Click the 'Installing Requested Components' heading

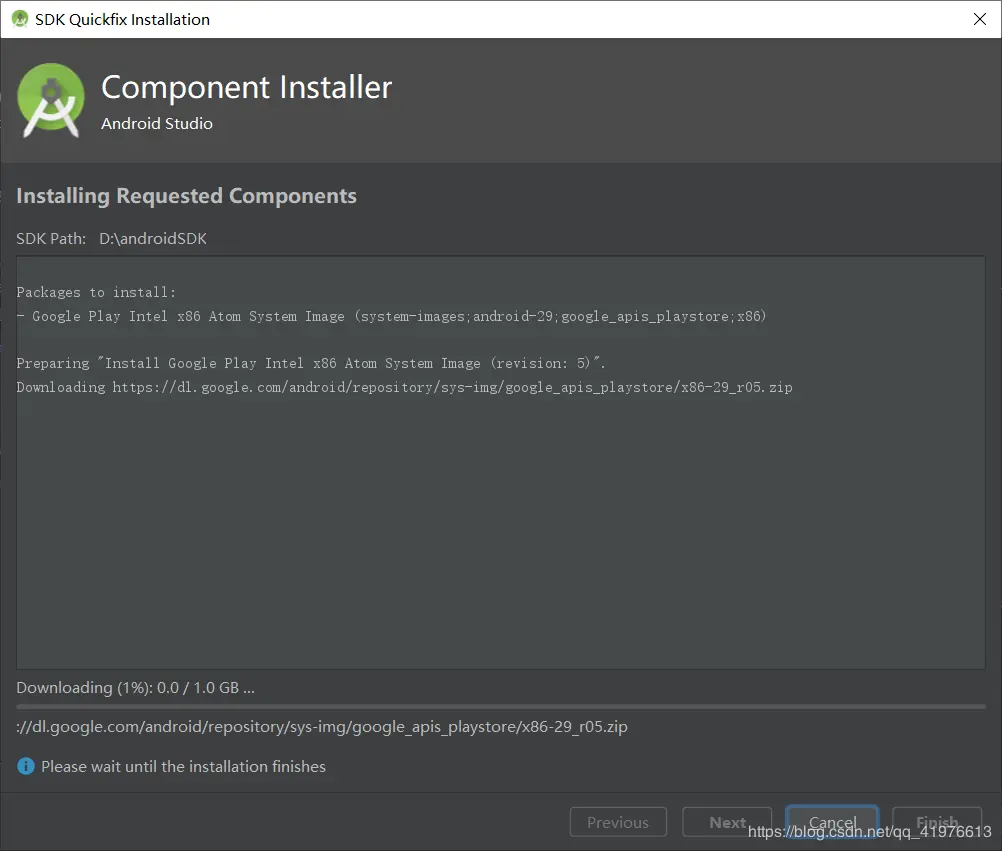187,196
